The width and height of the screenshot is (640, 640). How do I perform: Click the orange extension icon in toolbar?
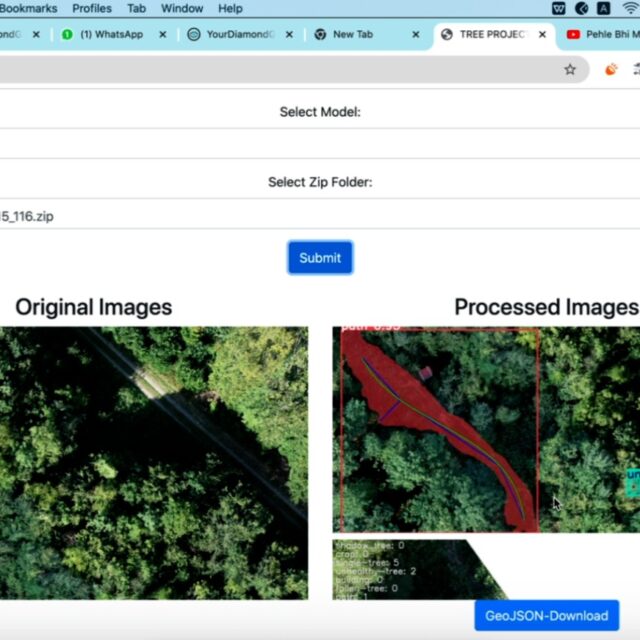611,69
